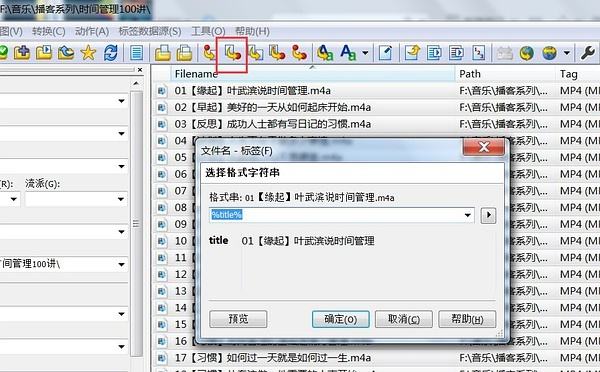This screenshot has width=600, height=372.
Task: Click the auto-numbering wizard 1-2-3 icon
Action: point(478,53)
